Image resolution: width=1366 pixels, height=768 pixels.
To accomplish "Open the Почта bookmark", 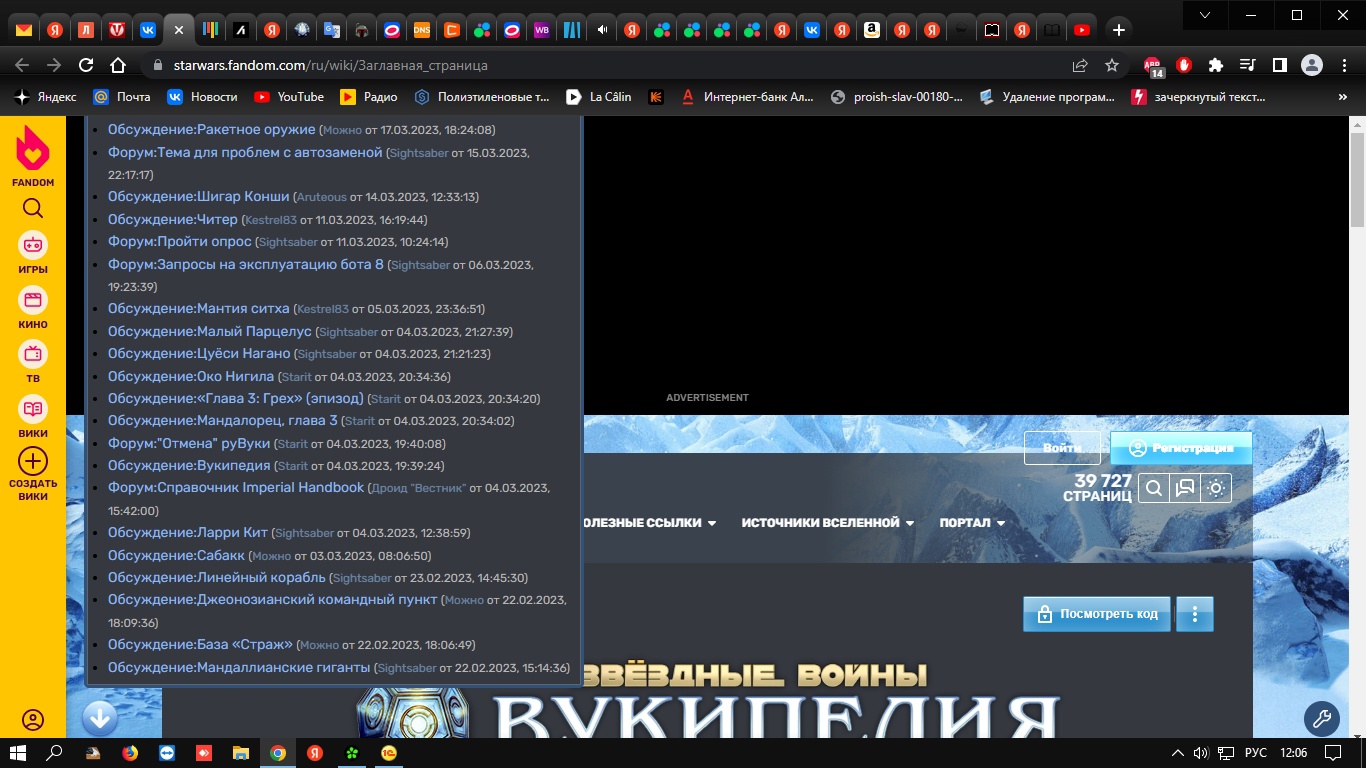I will [121, 97].
